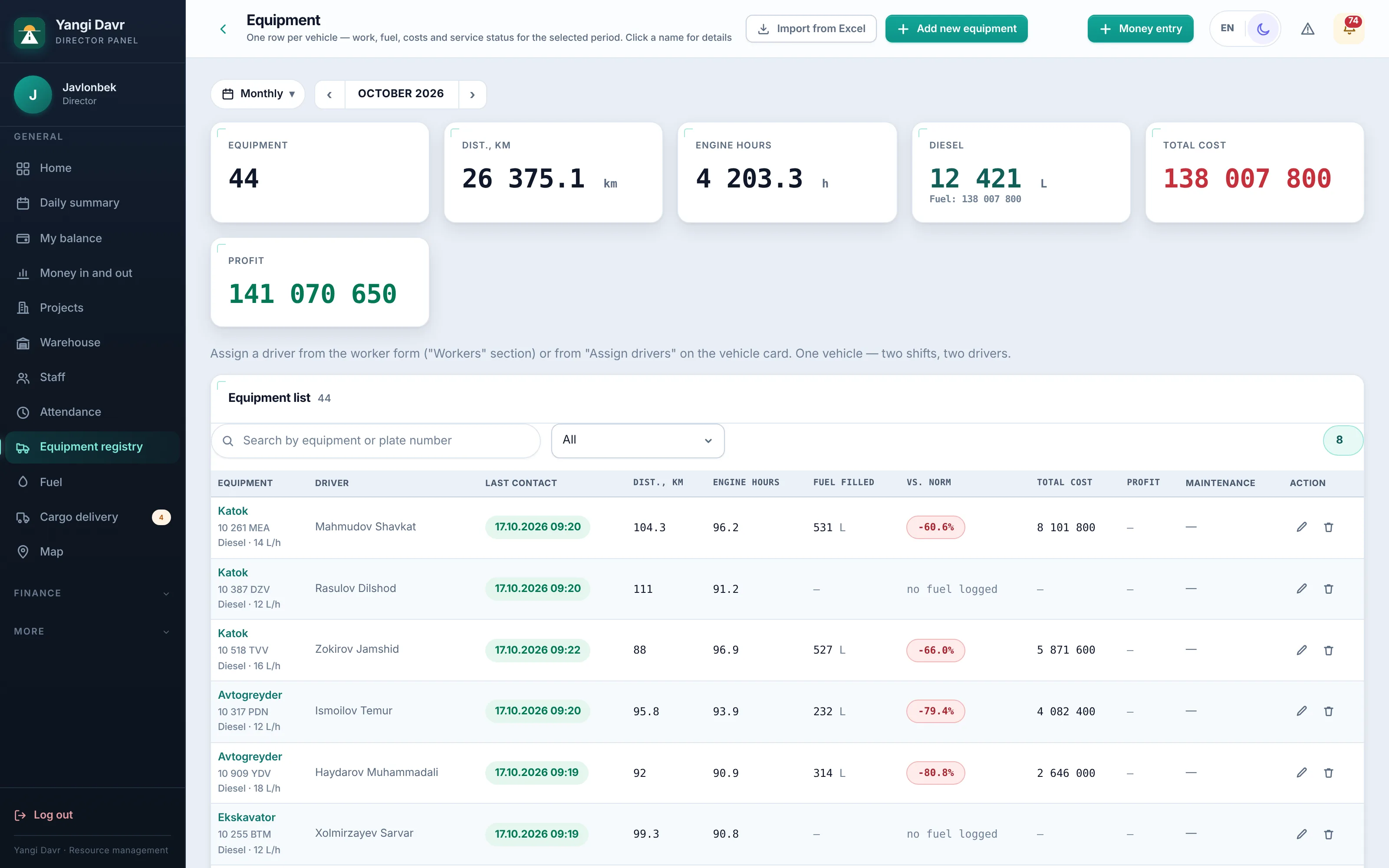Viewport: 1389px width, 868px height.
Task: Edit the Katok 10 261 MEA row
Action: point(1301,527)
